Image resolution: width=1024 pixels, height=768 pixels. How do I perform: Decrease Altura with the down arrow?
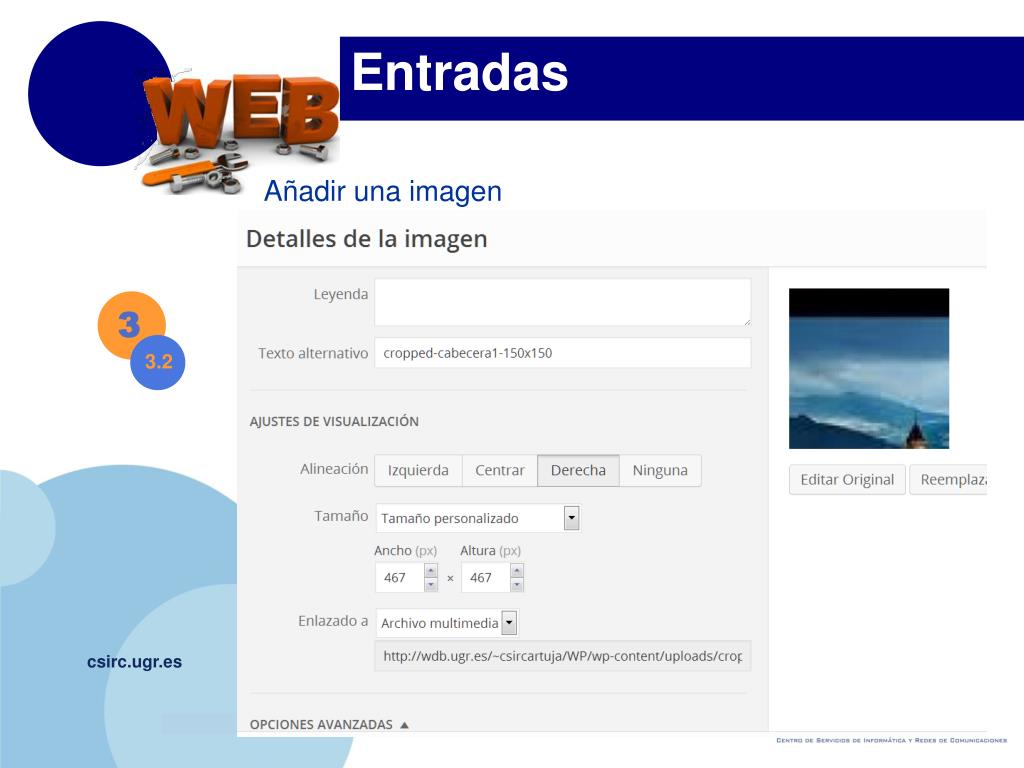(x=517, y=585)
